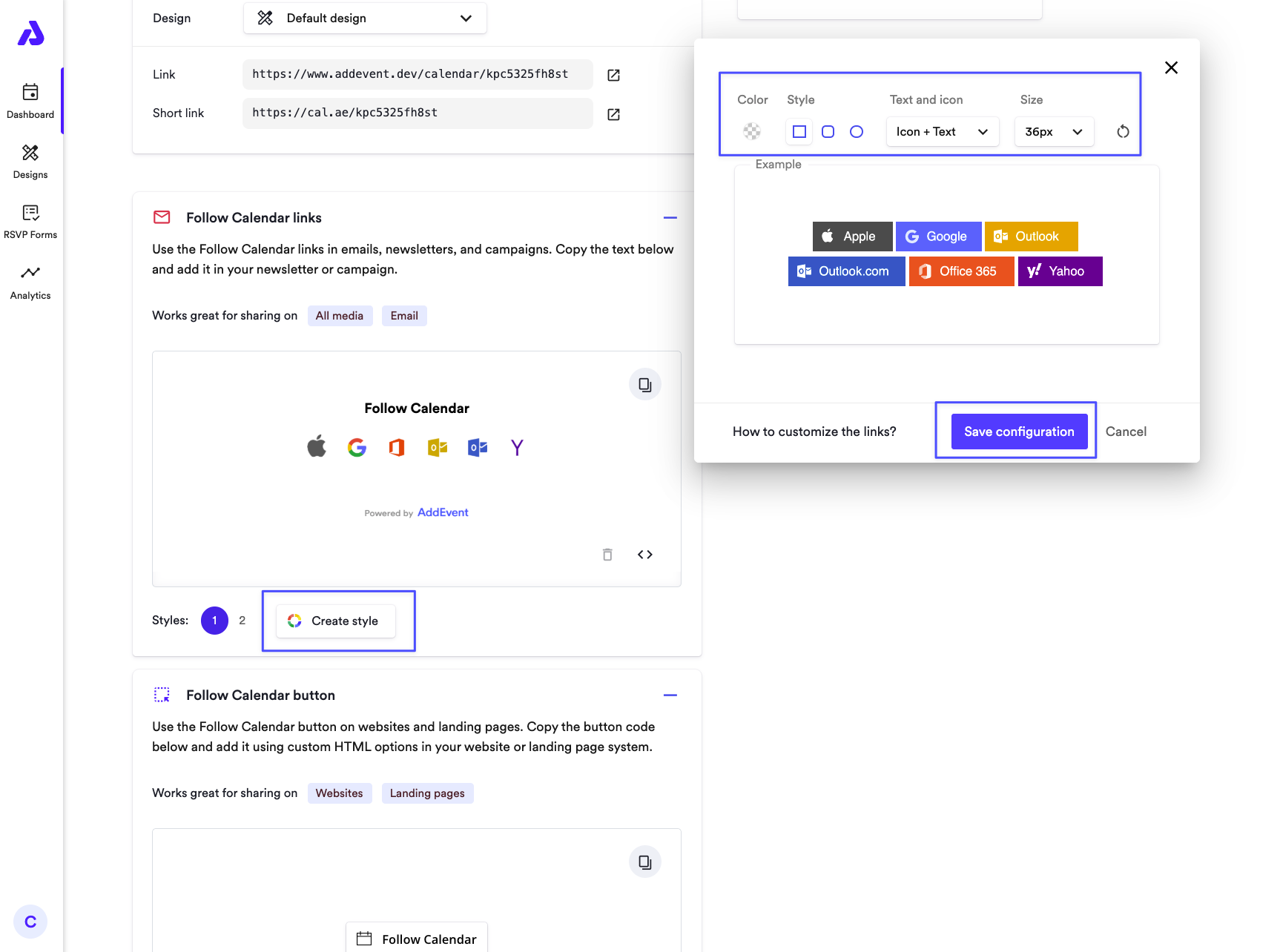Click the Yahoo icon in the preview
1280x952 pixels.
(x=517, y=447)
